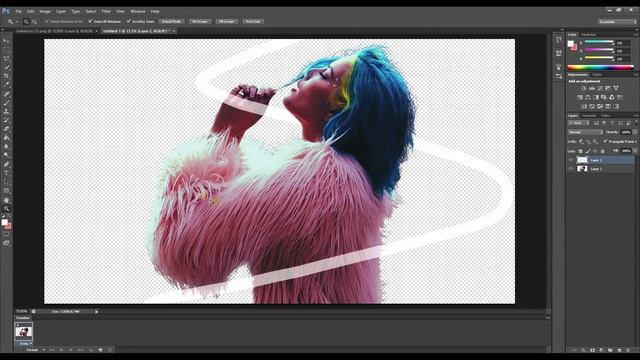Viewport: 640px width, 360px height.
Task: Toggle Scrubby Zoom checkbox
Action: (x=140, y=21)
